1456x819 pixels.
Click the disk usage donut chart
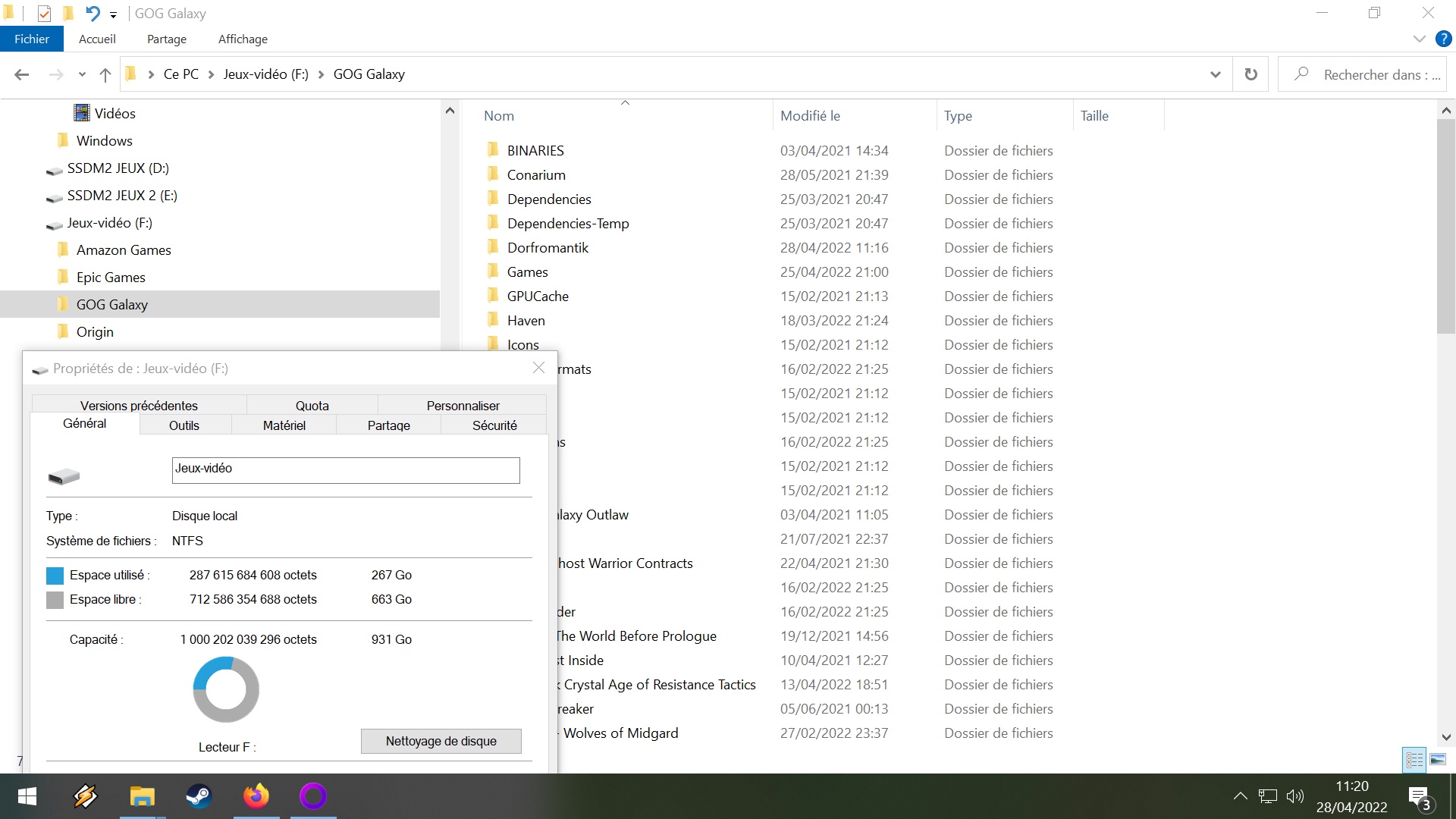(226, 689)
